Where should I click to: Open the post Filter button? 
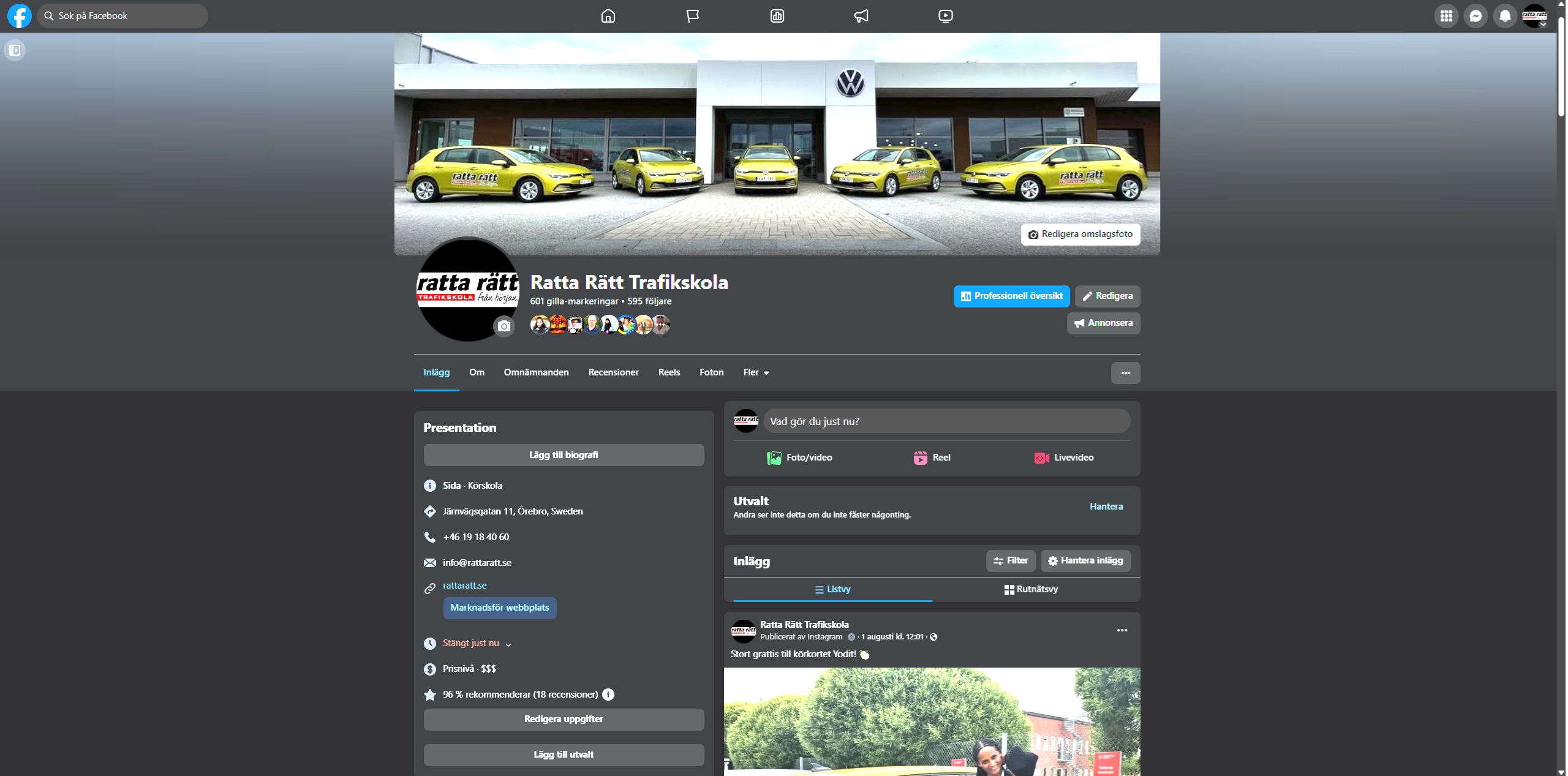1011,560
